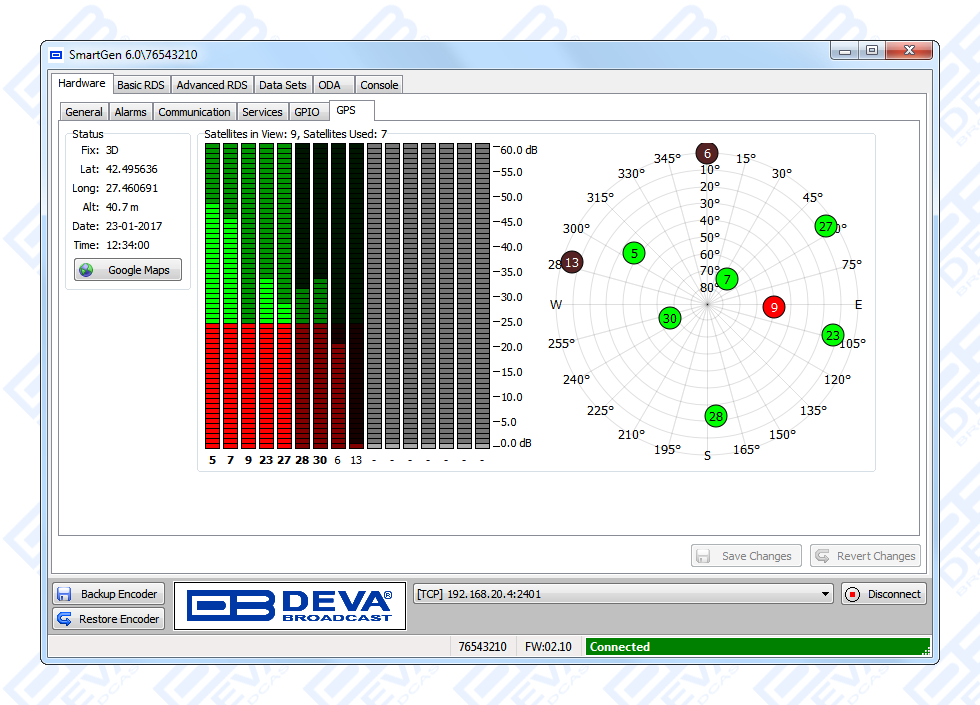Click Backup Encoder button
This screenshot has width=980, height=705.
[x=108, y=594]
